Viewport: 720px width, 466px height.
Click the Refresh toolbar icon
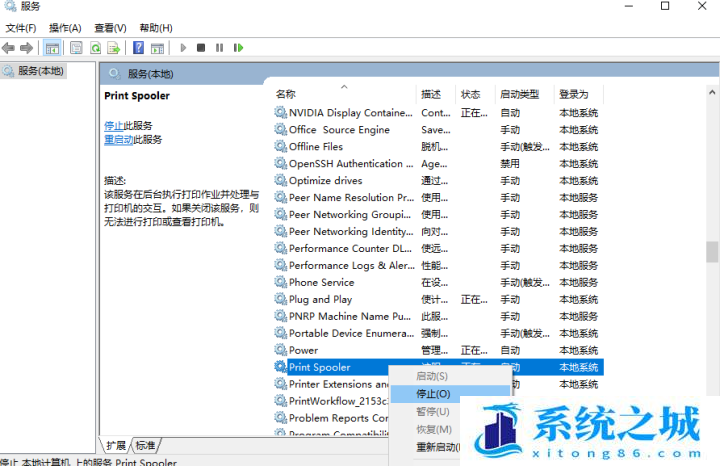95,48
